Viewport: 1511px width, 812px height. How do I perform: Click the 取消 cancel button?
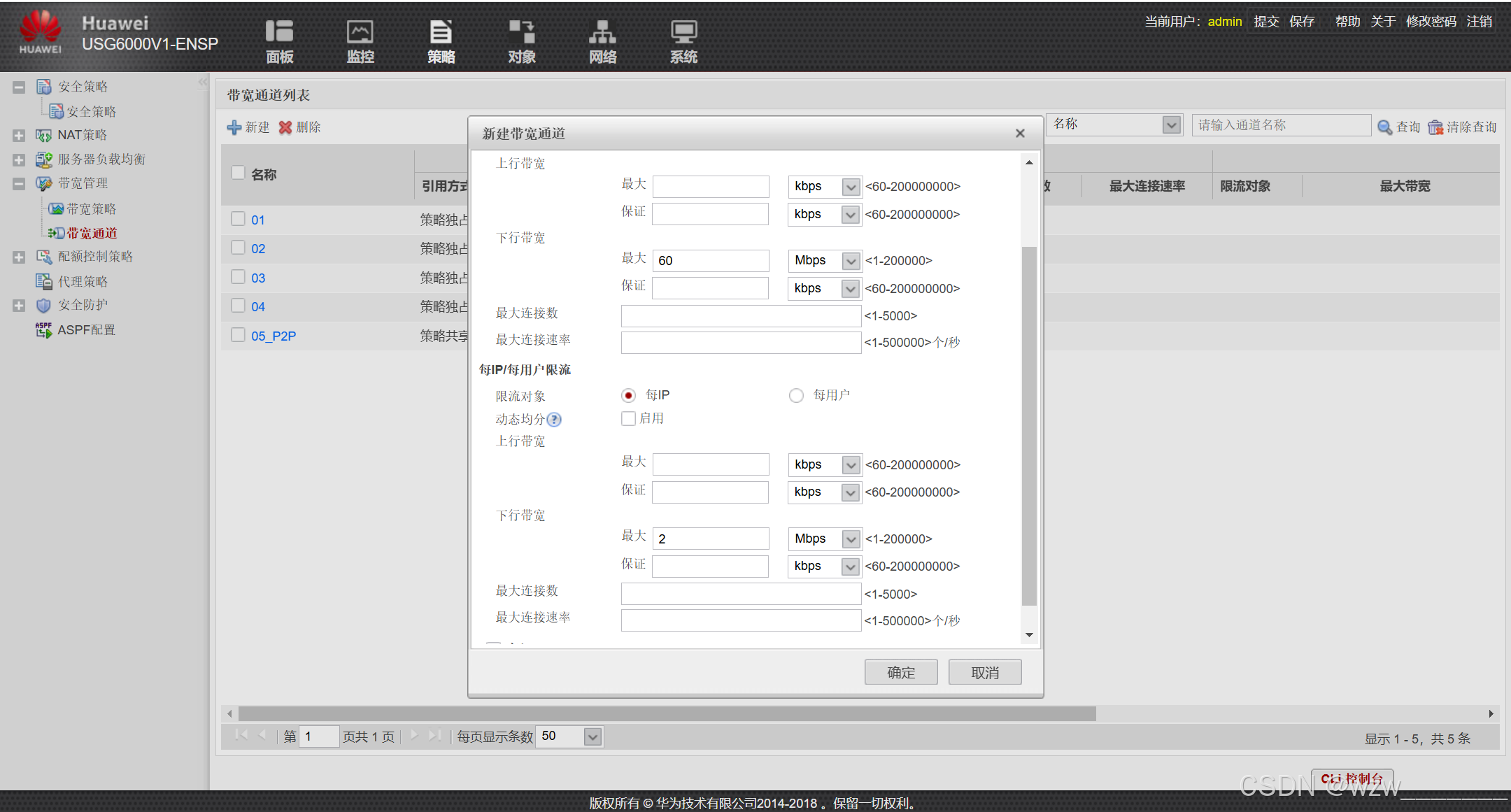point(984,672)
